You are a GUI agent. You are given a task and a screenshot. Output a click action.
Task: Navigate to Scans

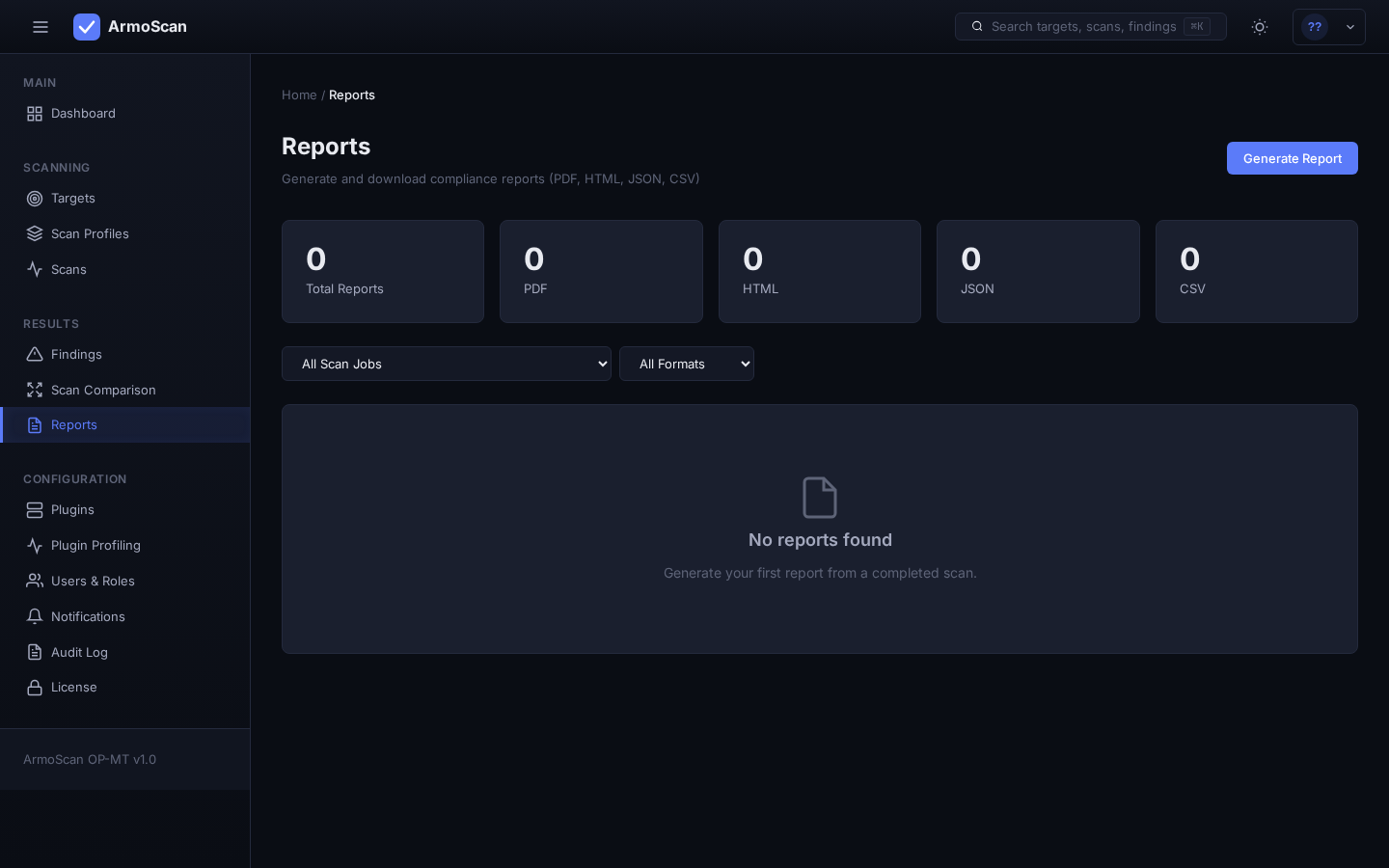pyautogui.click(x=125, y=270)
